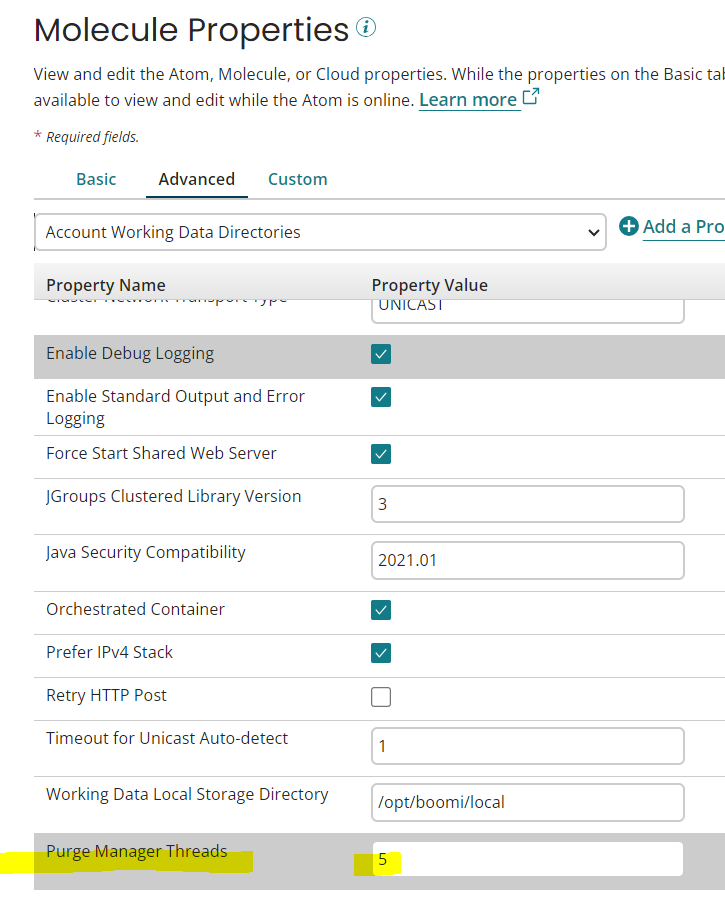
Task: Switch to the Basic tab
Action: pyautogui.click(x=96, y=179)
